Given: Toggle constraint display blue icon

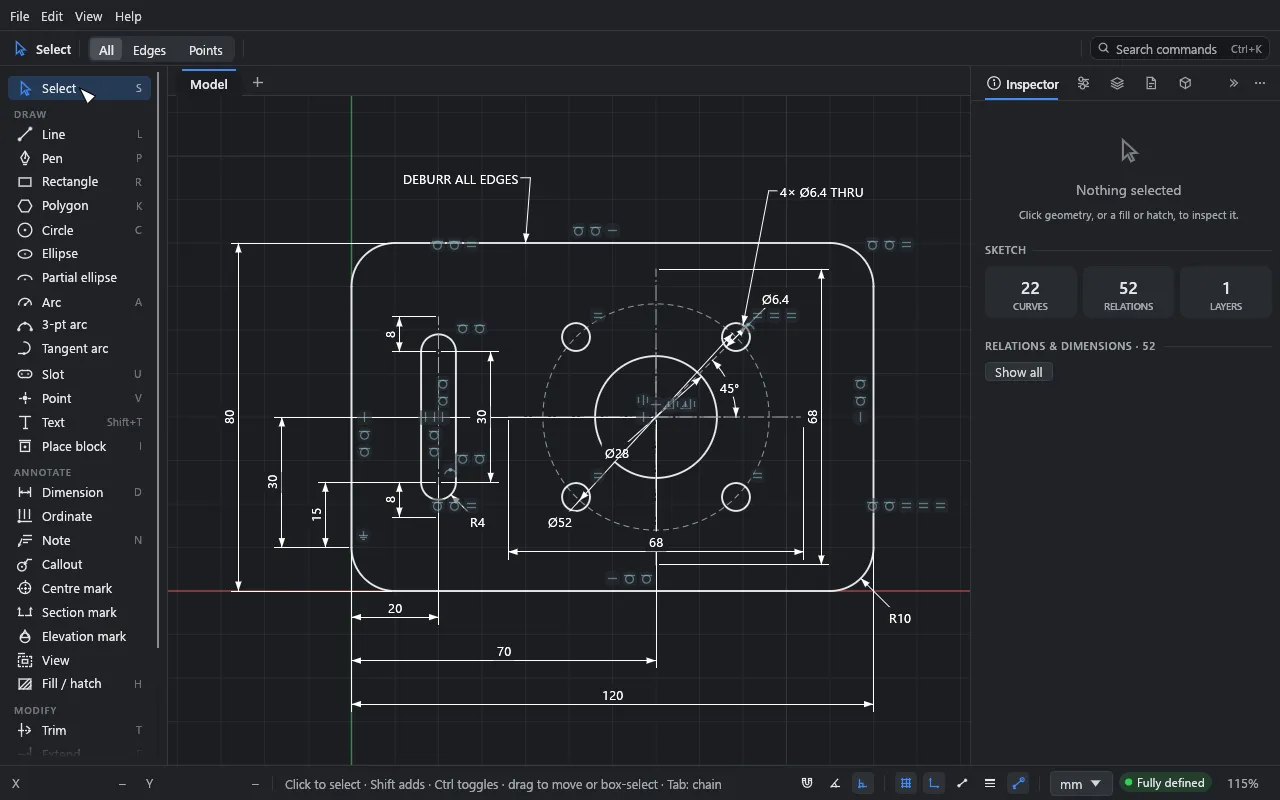Looking at the screenshot, I should pyautogui.click(x=1018, y=784).
